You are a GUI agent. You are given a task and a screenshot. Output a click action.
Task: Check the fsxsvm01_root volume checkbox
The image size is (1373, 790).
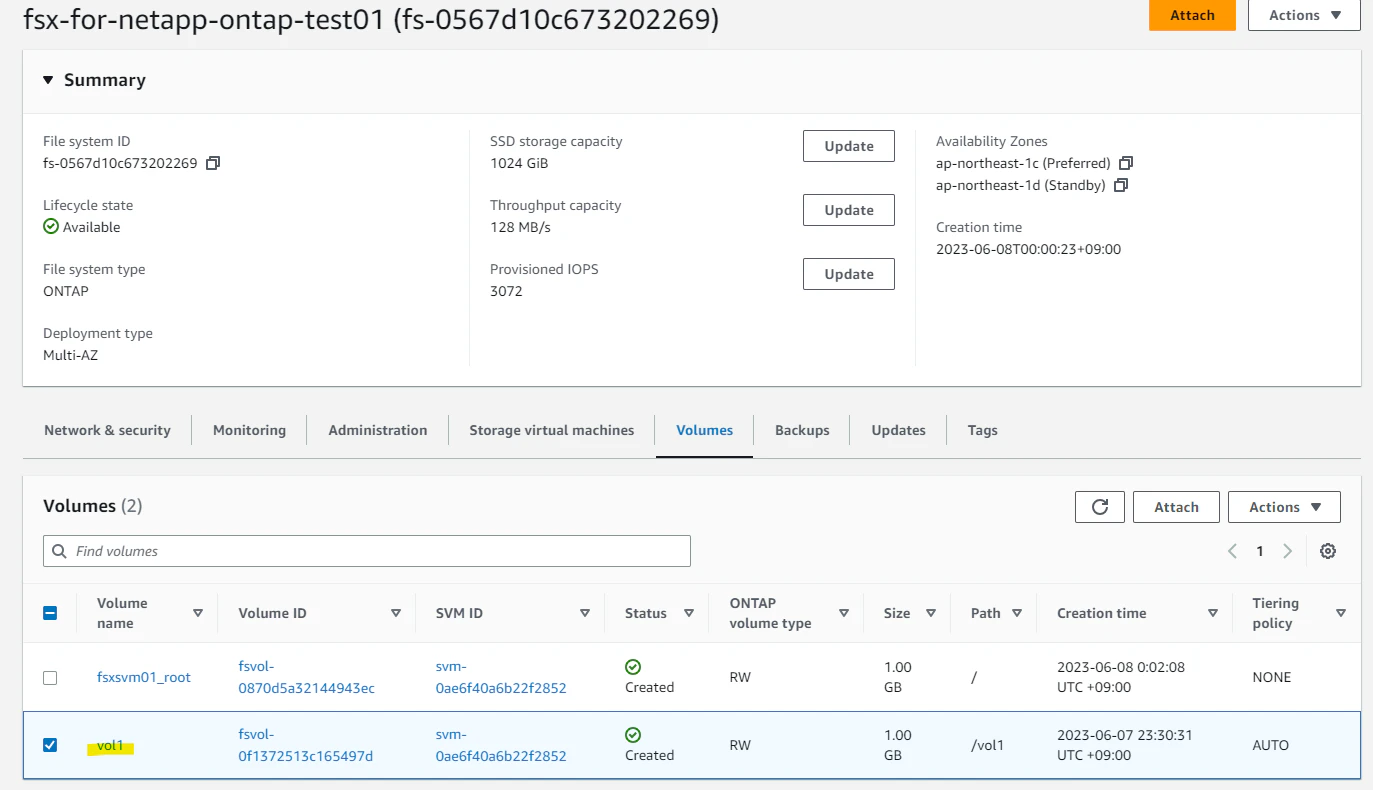pyautogui.click(x=50, y=678)
